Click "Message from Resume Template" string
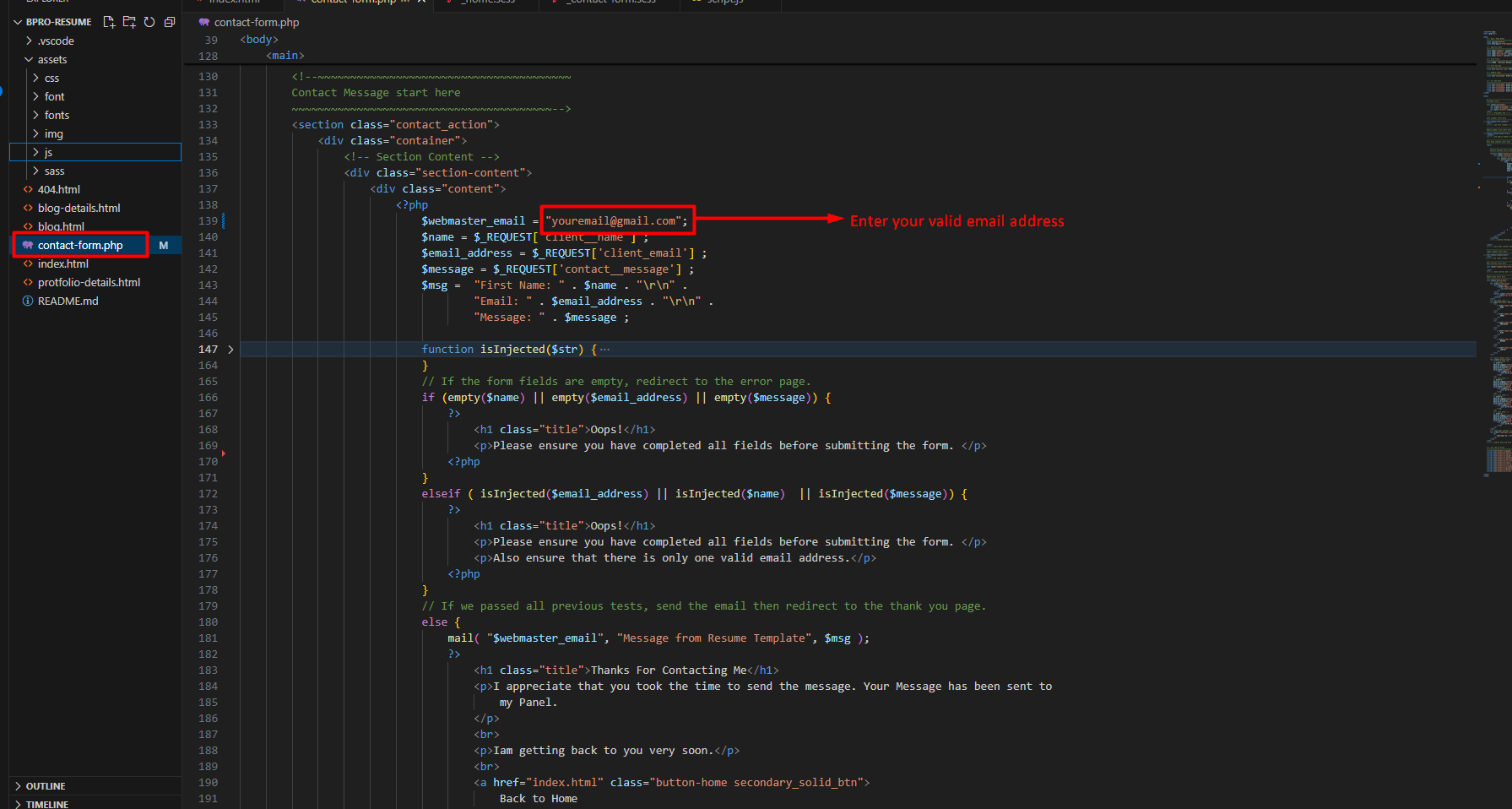Viewport: 1512px width, 809px height. click(x=714, y=638)
